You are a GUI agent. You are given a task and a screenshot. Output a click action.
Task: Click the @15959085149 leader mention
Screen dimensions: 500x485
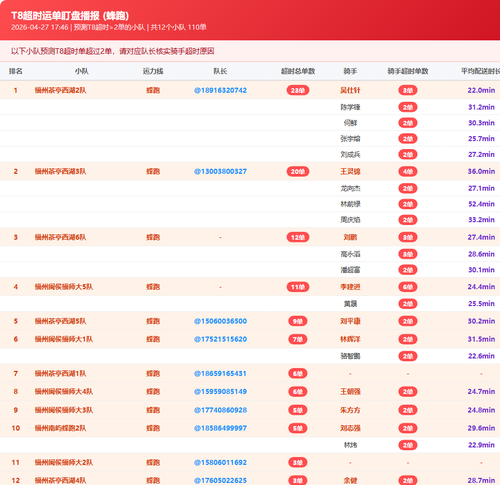click(x=220, y=391)
